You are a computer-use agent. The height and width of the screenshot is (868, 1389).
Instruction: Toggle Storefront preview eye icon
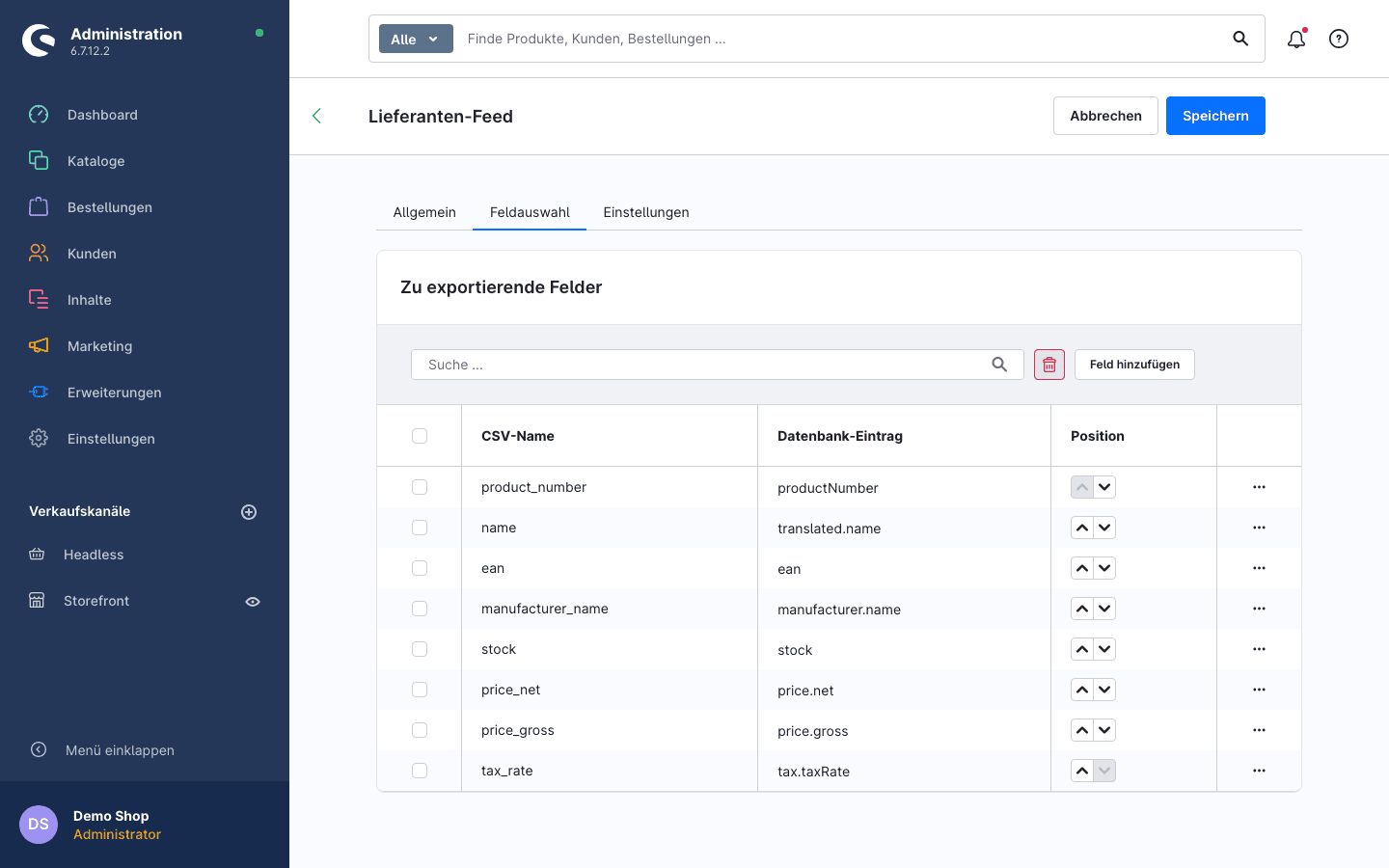[253, 602]
